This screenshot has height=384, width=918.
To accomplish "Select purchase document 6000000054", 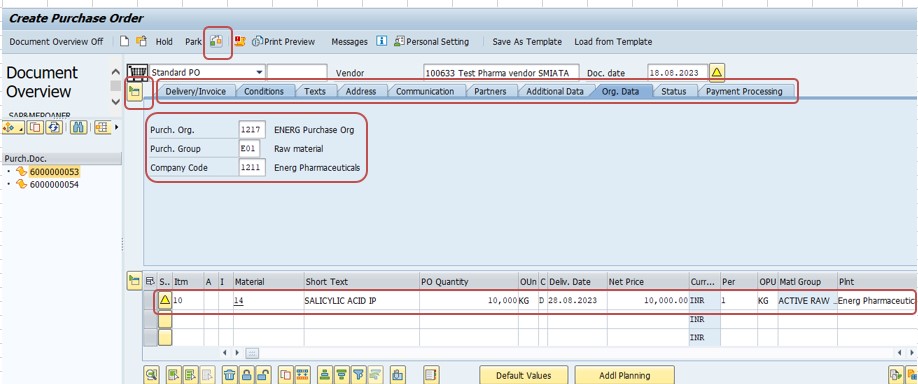I will 54,184.
